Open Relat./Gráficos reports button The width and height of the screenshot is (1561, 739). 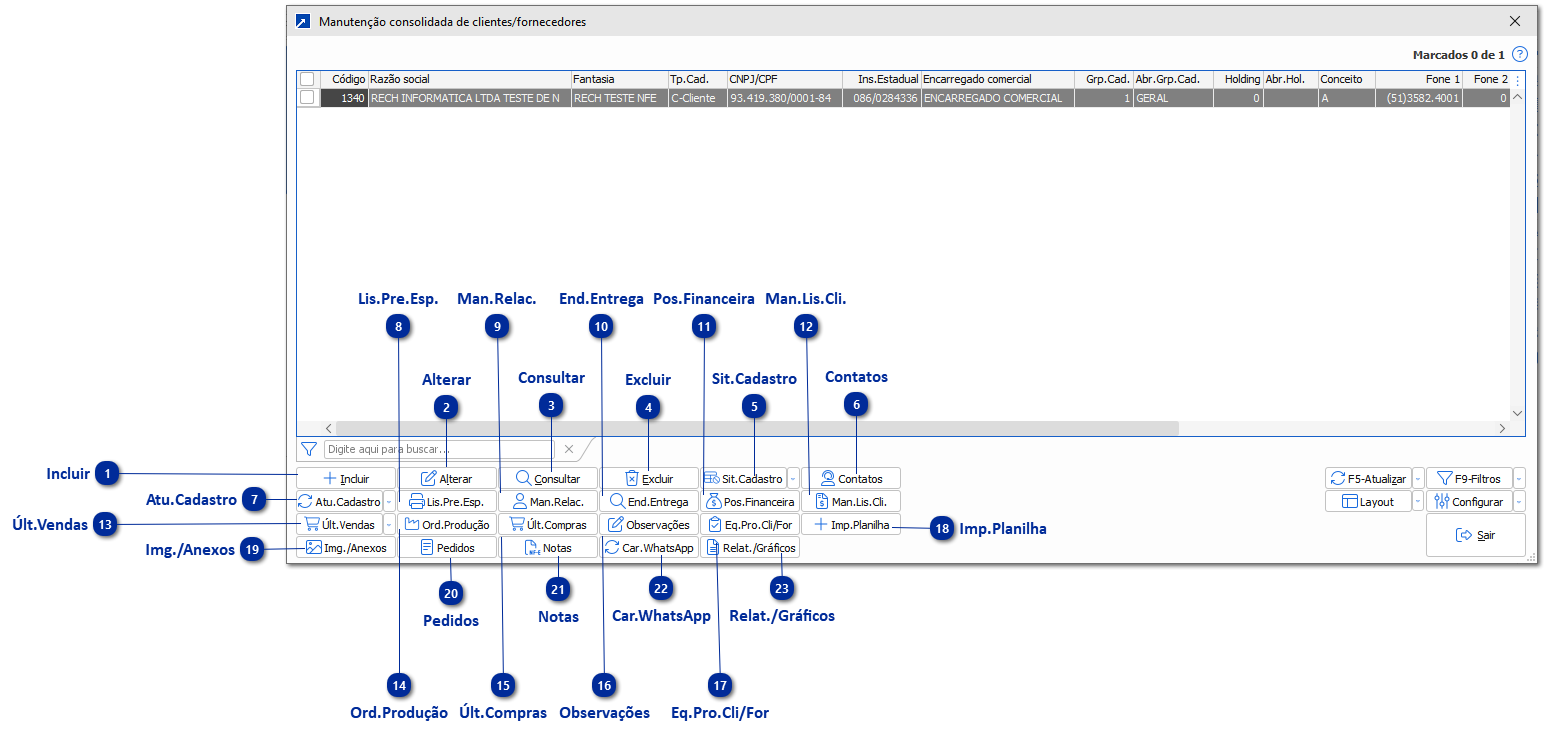click(750, 547)
